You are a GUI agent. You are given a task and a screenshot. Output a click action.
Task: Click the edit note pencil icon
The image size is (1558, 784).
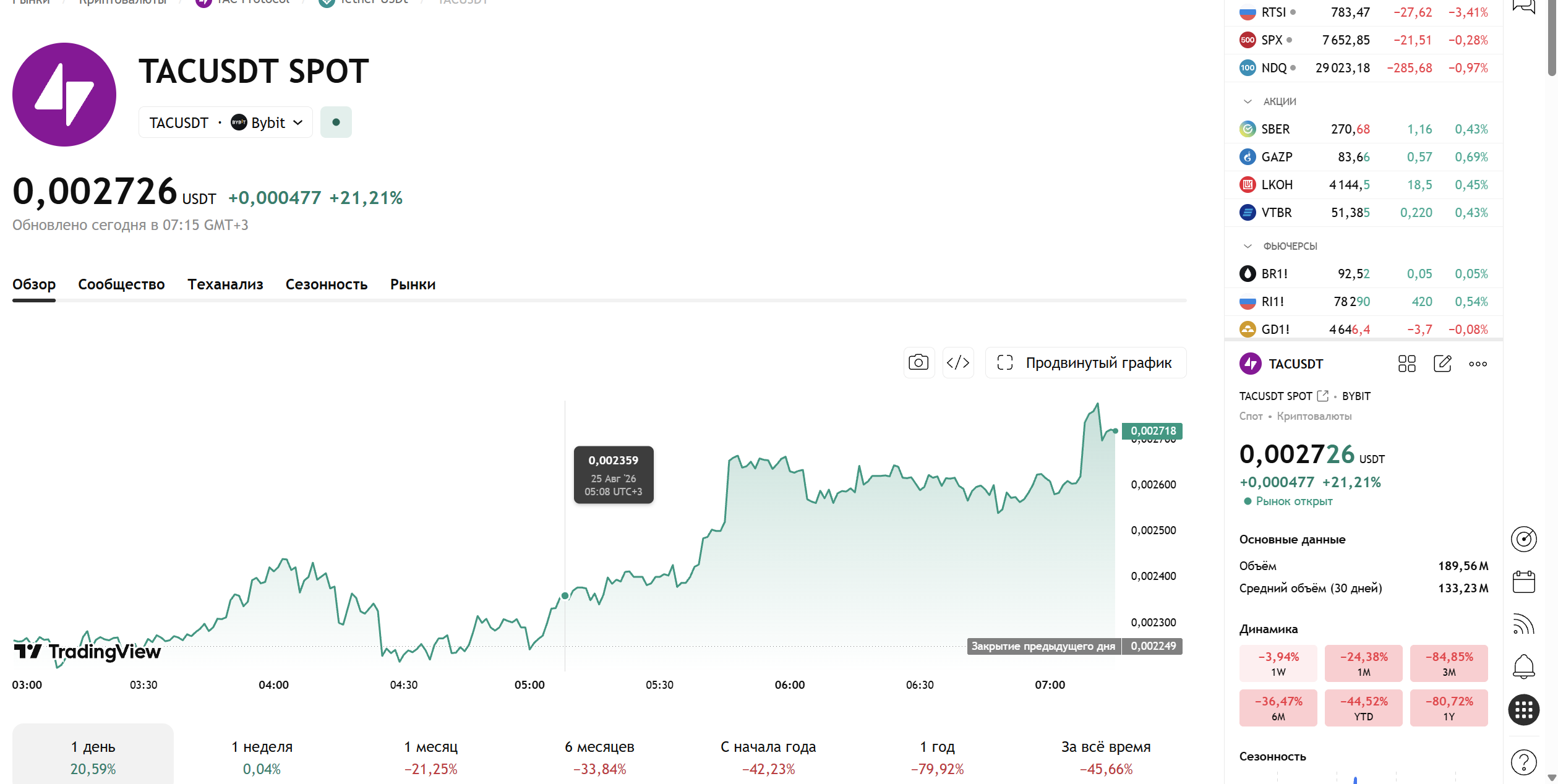coord(1442,364)
